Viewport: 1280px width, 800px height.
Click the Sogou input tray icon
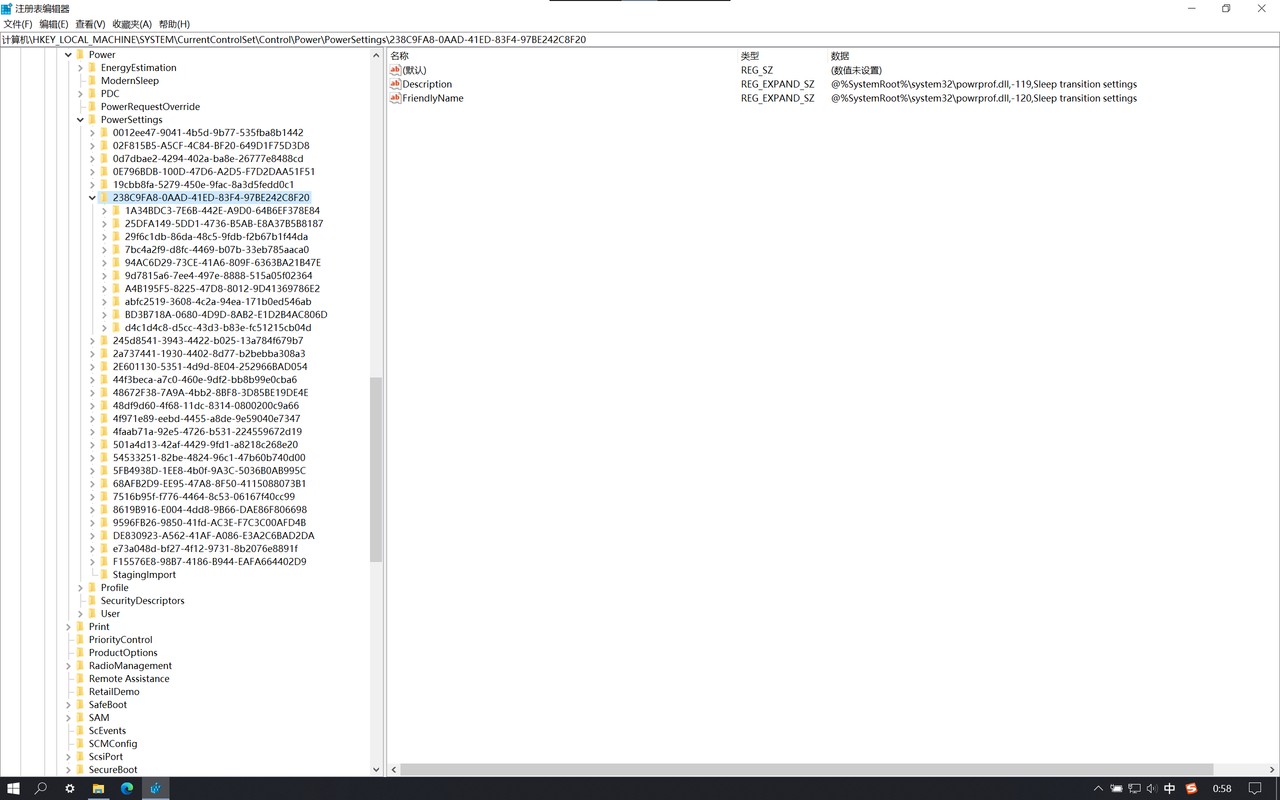point(1191,789)
